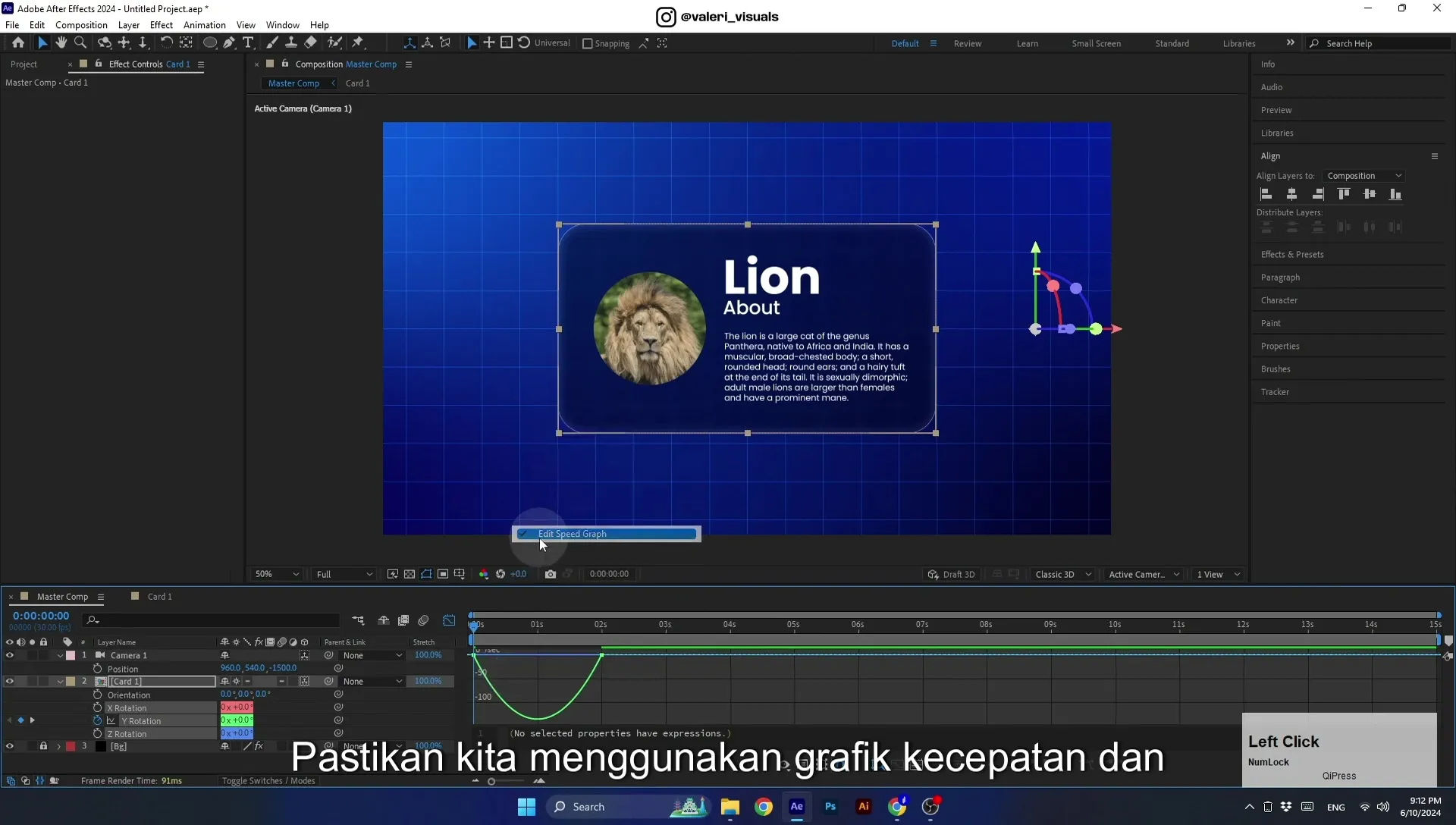Select the Brush tool
Screen dimensions: 1456x825
point(271,43)
